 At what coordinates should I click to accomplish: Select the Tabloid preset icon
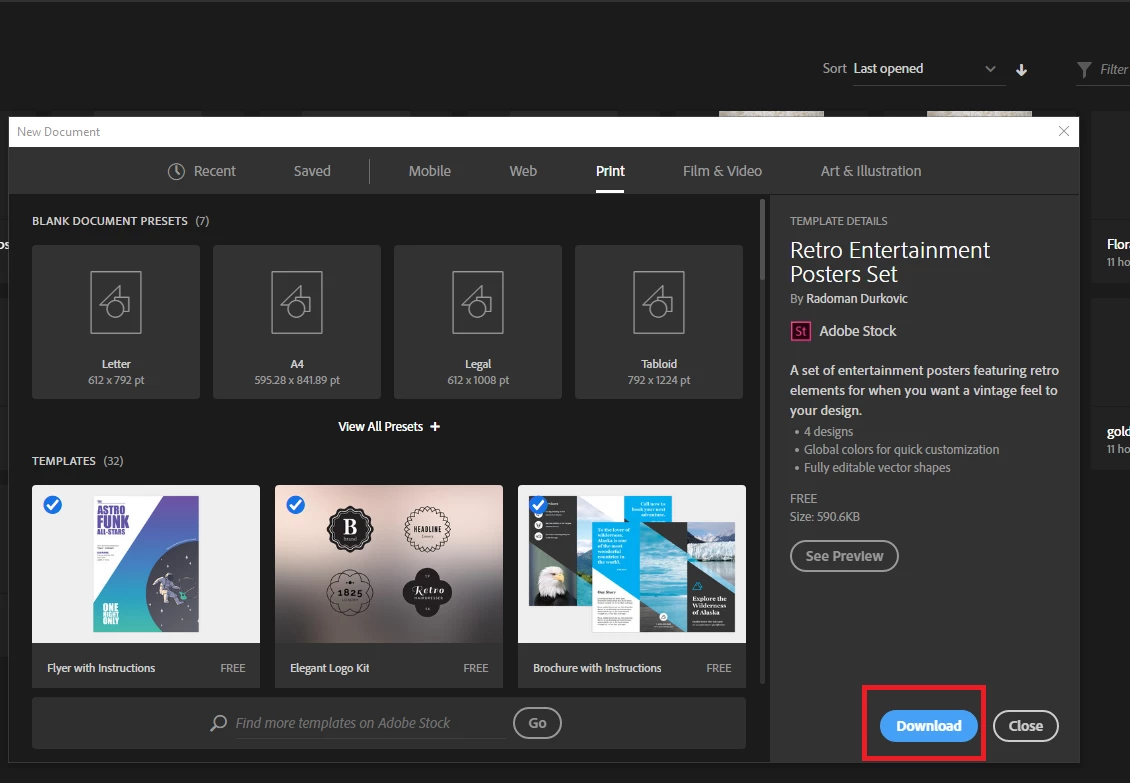pyautogui.click(x=659, y=302)
